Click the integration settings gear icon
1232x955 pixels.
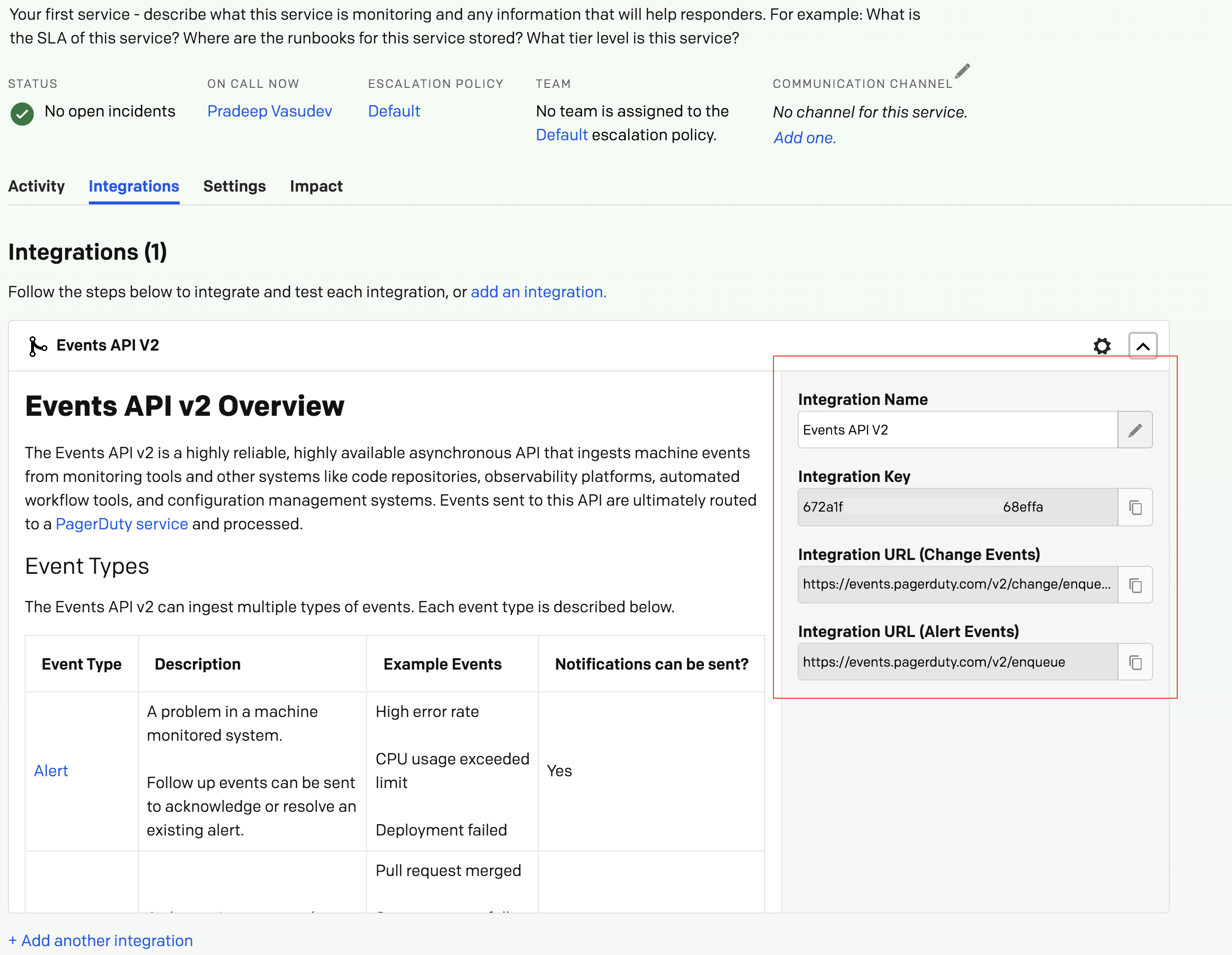tap(1101, 346)
